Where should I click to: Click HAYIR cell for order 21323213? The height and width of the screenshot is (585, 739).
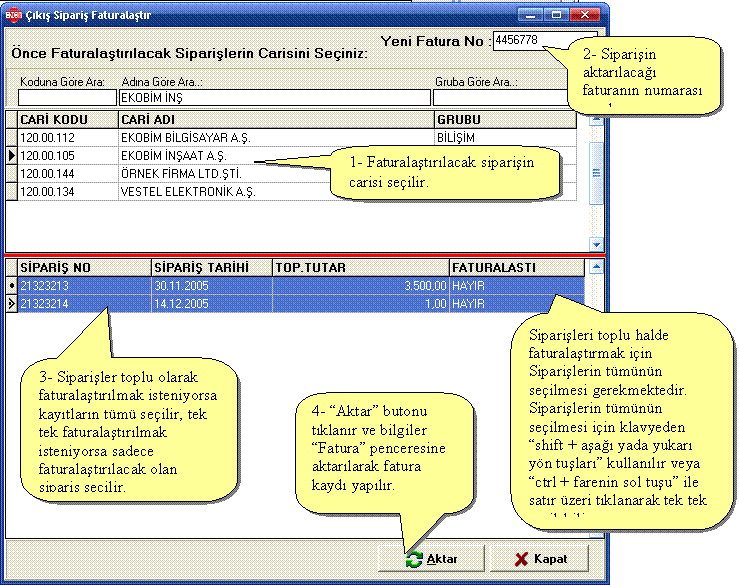point(517,285)
